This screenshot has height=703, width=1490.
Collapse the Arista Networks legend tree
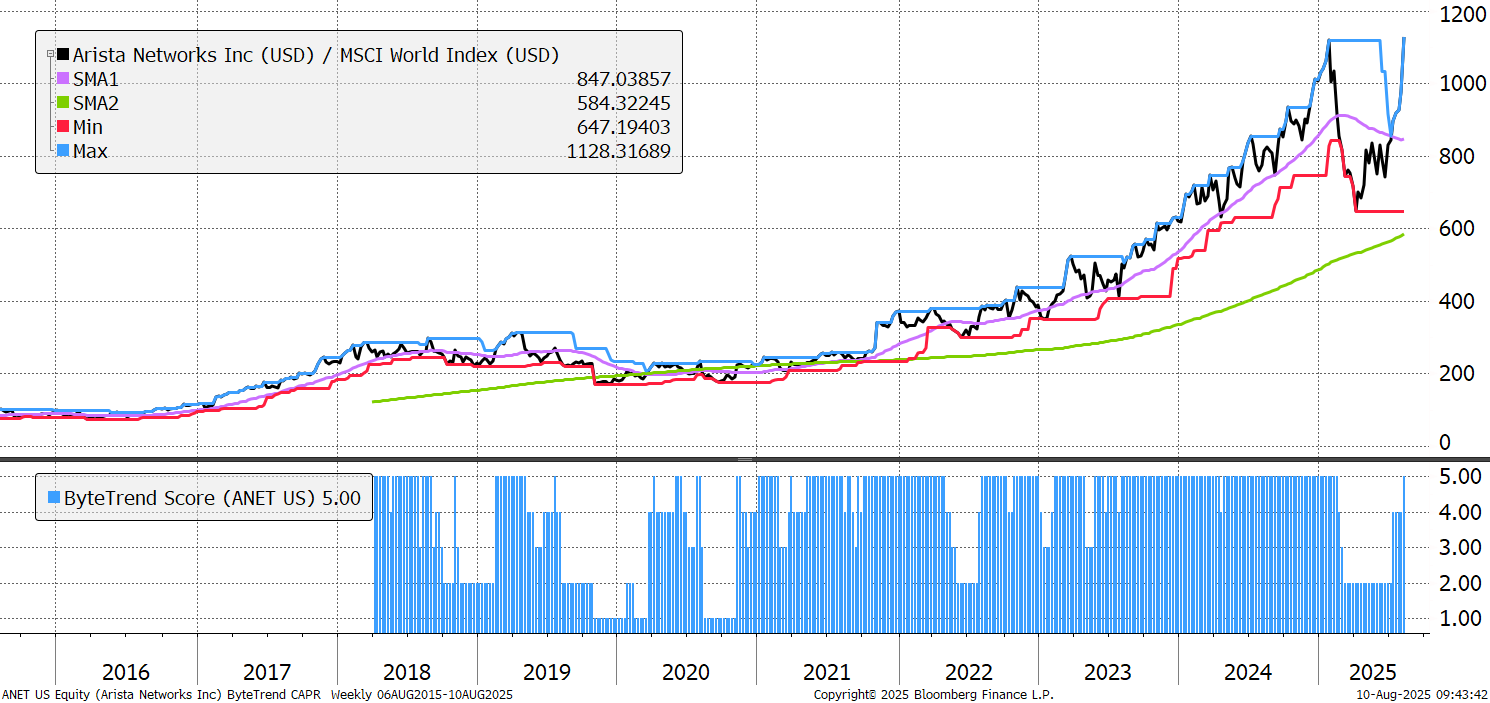(x=51, y=55)
